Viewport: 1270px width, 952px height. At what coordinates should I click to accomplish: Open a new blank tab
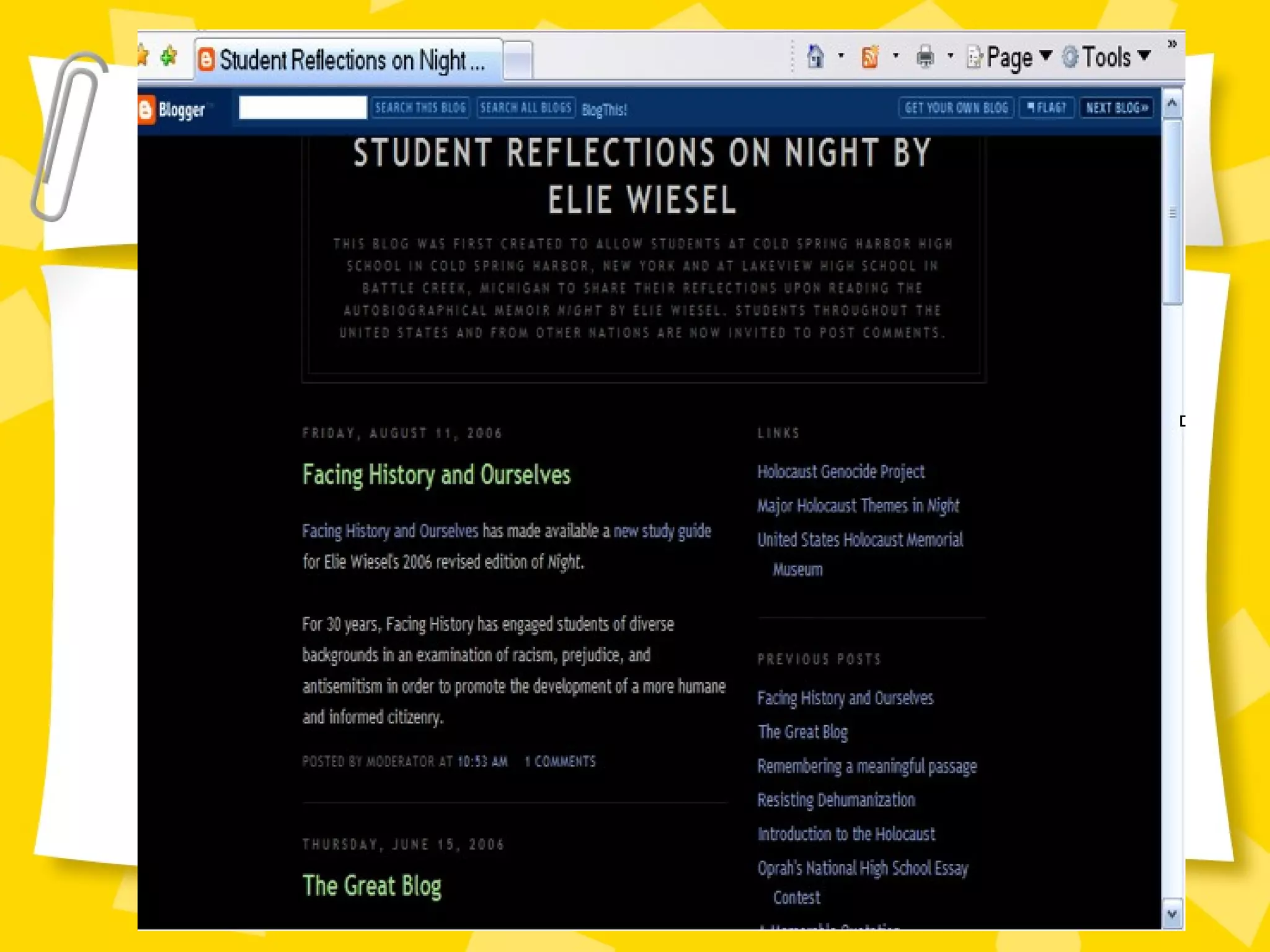point(518,61)
